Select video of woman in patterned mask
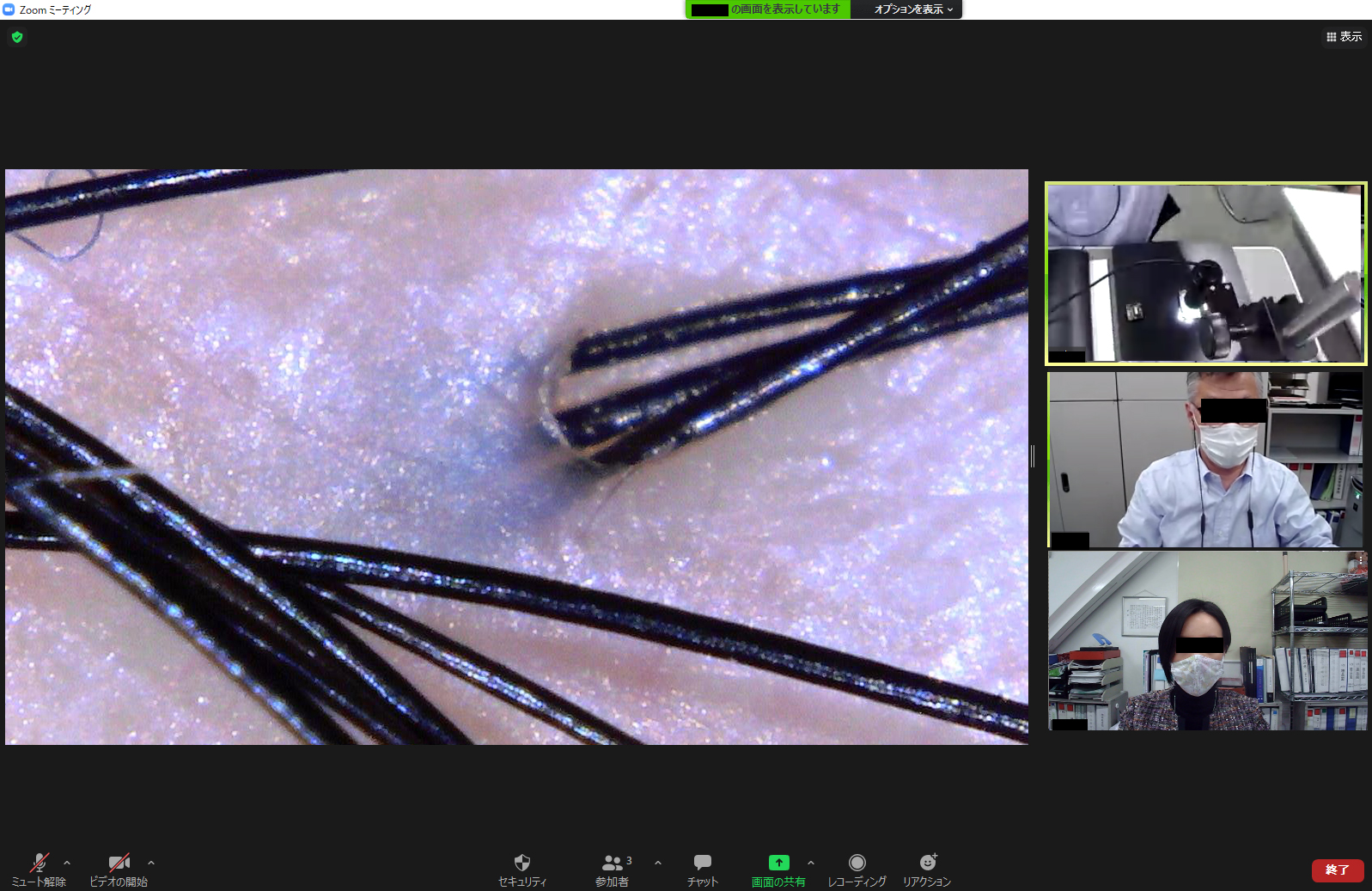 [x=1206, y=641]
